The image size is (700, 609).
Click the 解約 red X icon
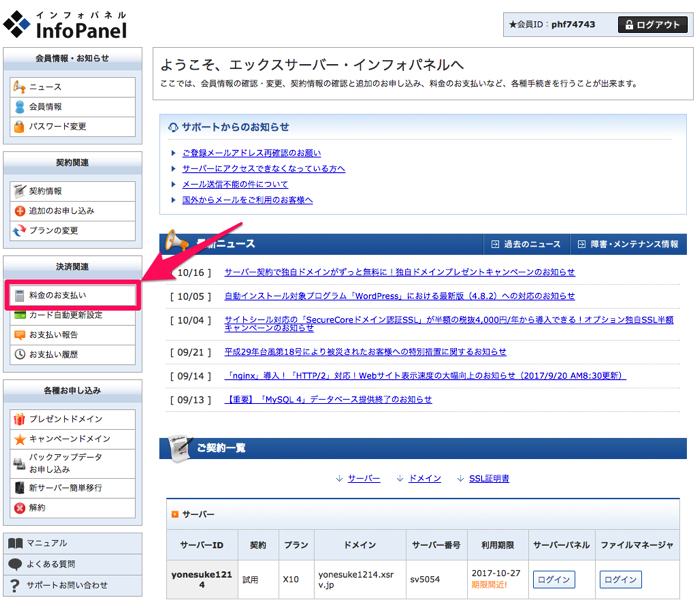tap(20, 508)
